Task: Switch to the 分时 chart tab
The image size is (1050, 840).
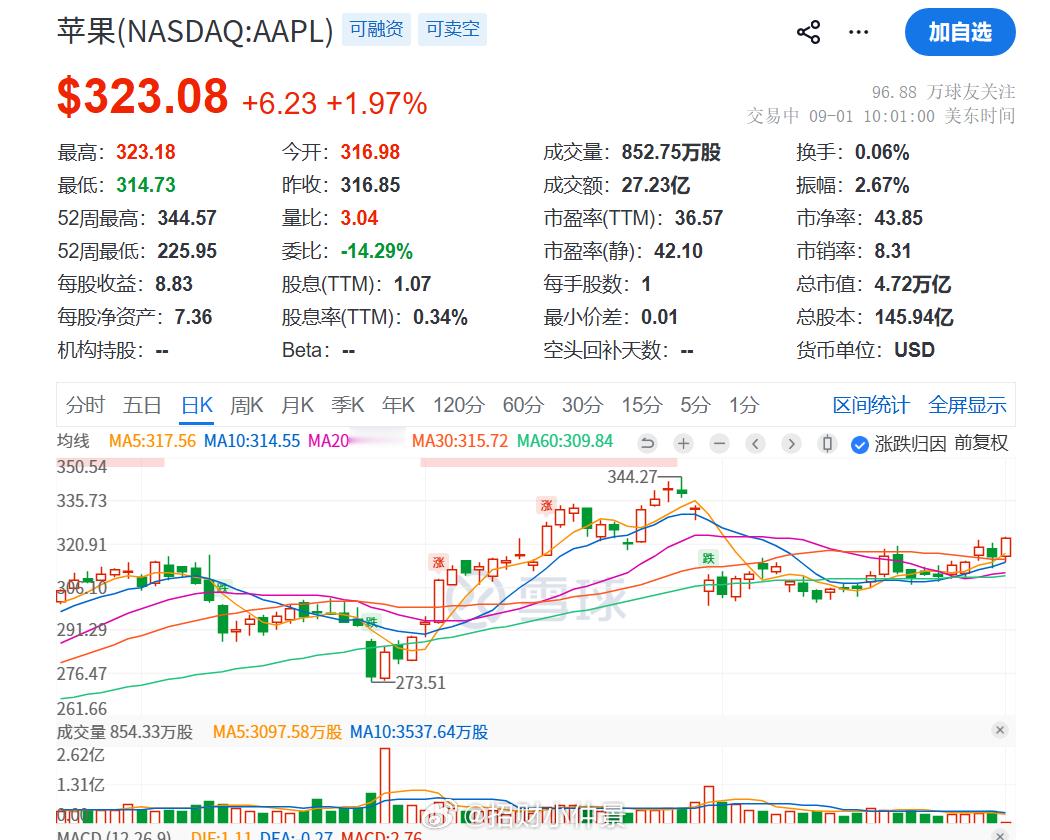Action: pyautogui.click(x=85, y=405)
